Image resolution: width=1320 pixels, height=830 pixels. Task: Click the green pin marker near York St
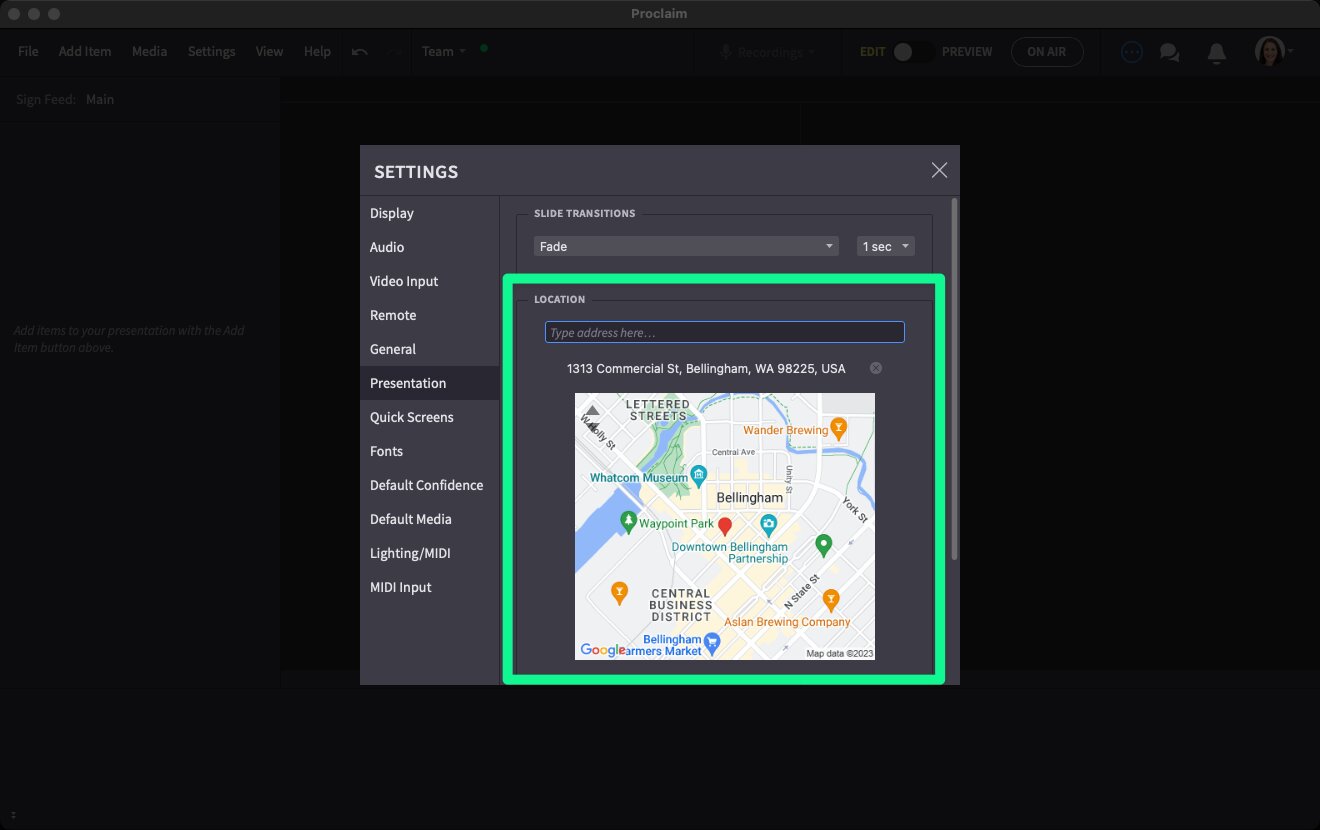(823, 545)
